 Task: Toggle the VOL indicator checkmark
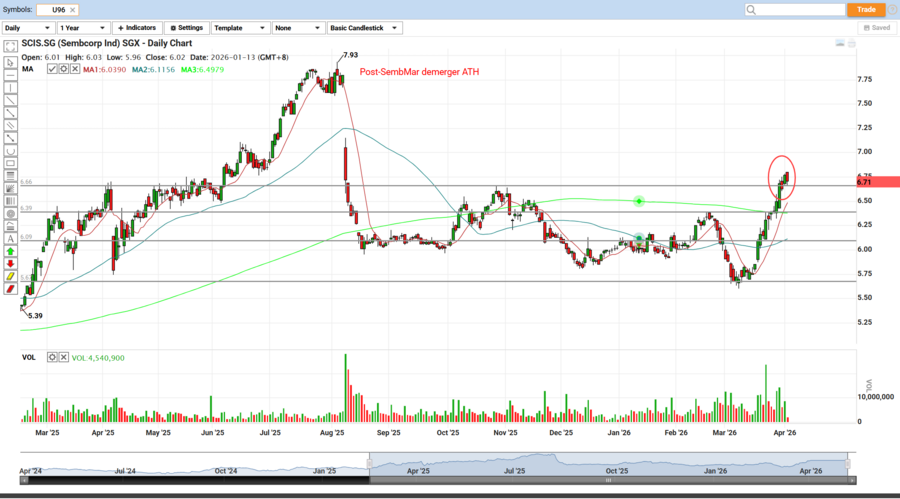point(52,357)
